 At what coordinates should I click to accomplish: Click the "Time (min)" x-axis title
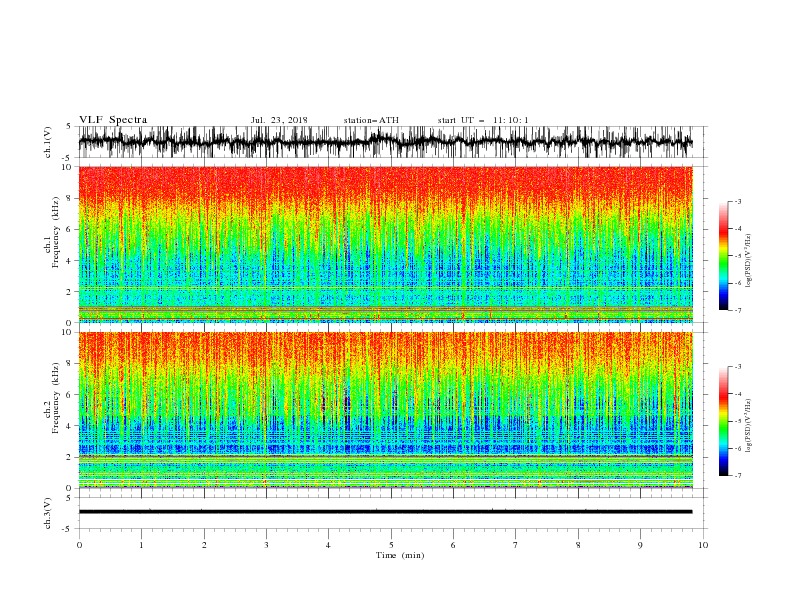[x=400, y=555]
